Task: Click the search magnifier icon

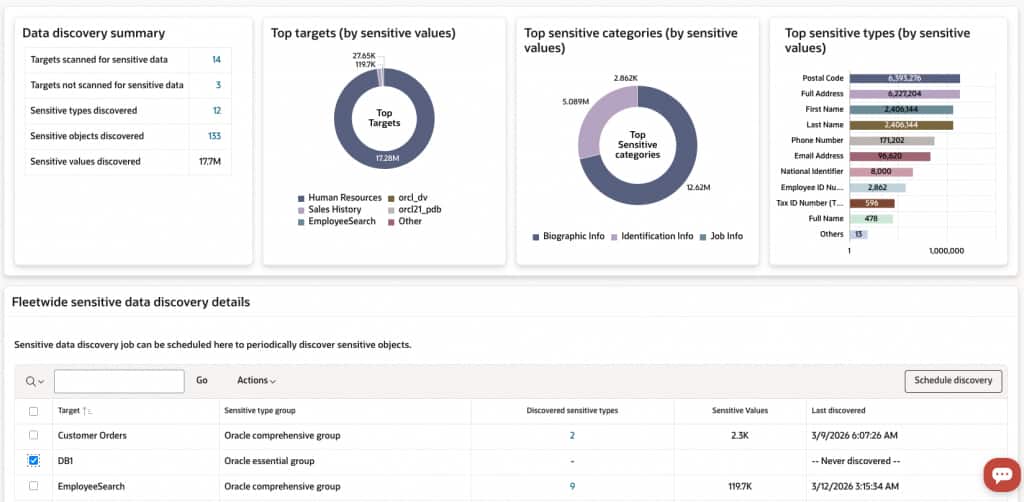Action: coord(31,381)
